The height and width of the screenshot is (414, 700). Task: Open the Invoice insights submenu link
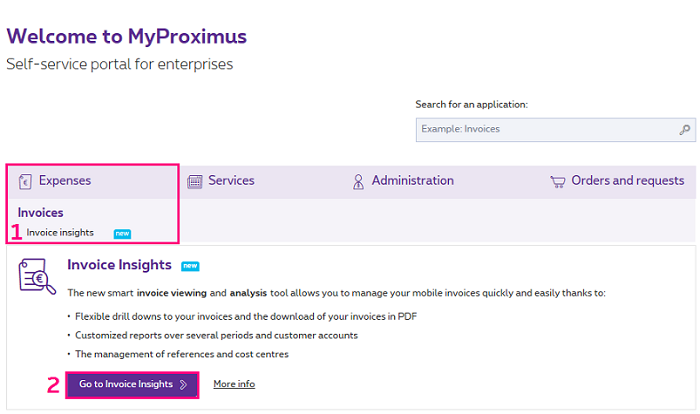click(60, 233)
